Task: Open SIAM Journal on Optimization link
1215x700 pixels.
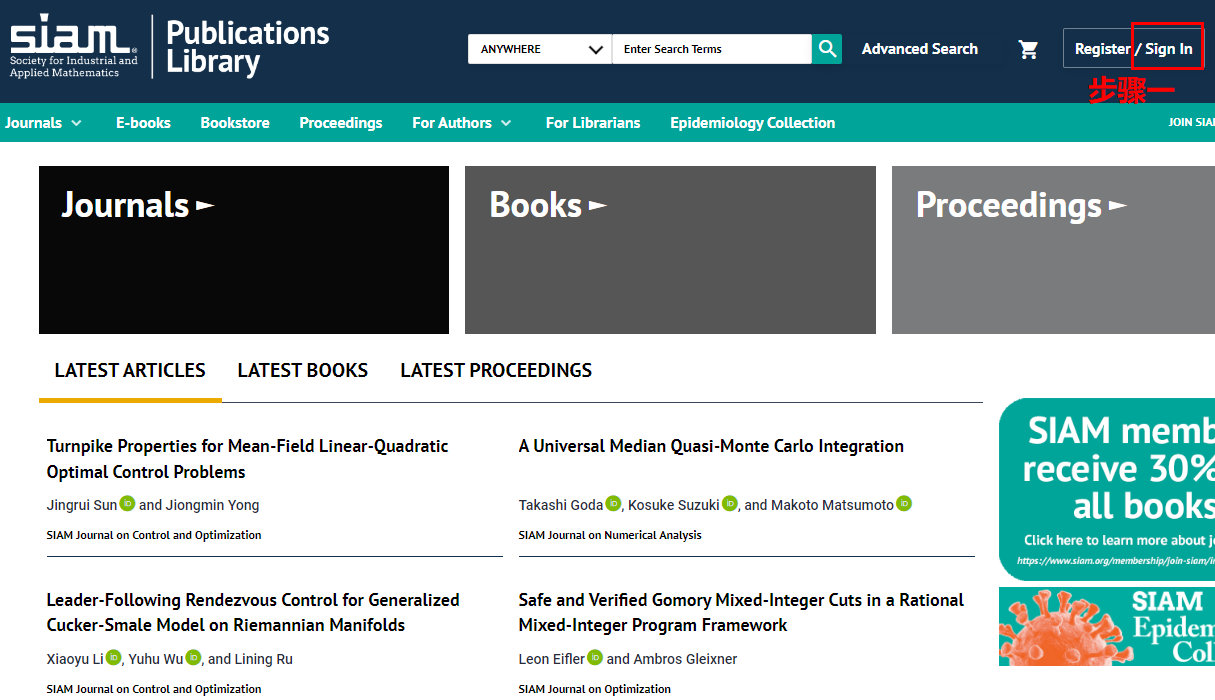Action: 595,689
